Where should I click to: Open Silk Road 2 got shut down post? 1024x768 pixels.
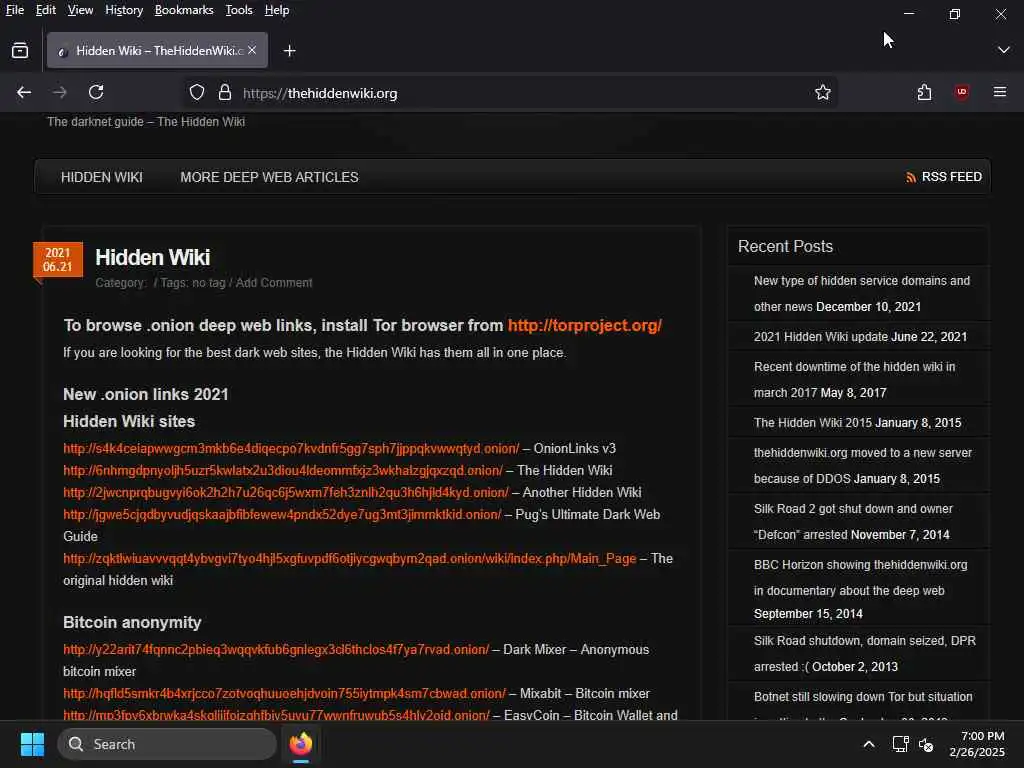853,522
